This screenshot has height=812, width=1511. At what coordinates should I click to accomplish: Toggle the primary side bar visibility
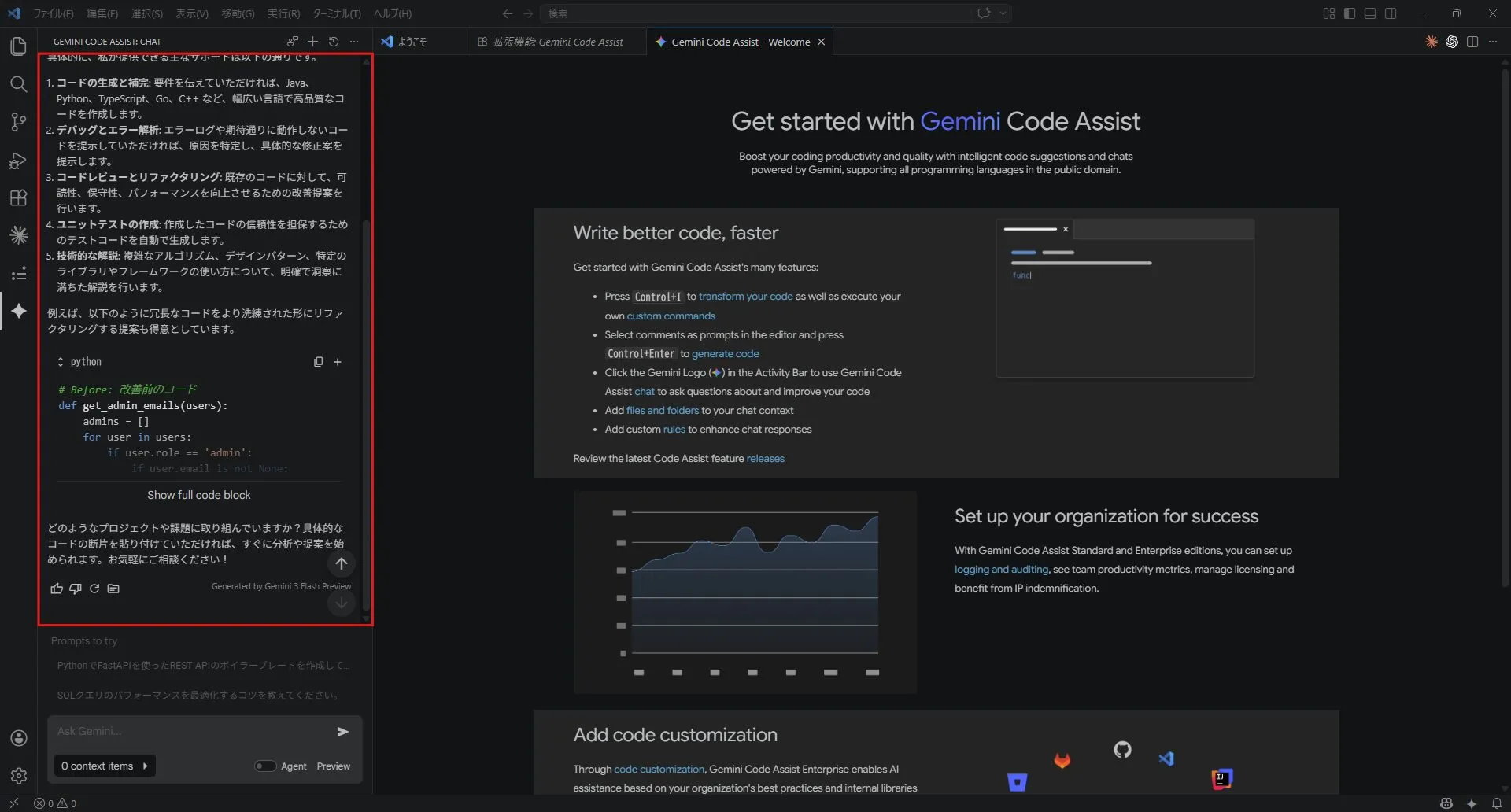1350,13
